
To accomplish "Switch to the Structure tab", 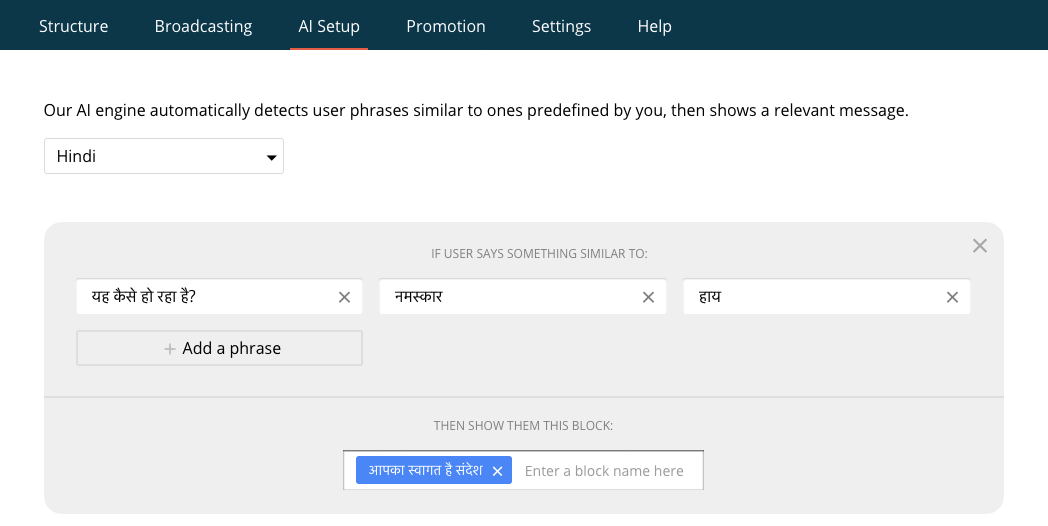I will 73,26.
